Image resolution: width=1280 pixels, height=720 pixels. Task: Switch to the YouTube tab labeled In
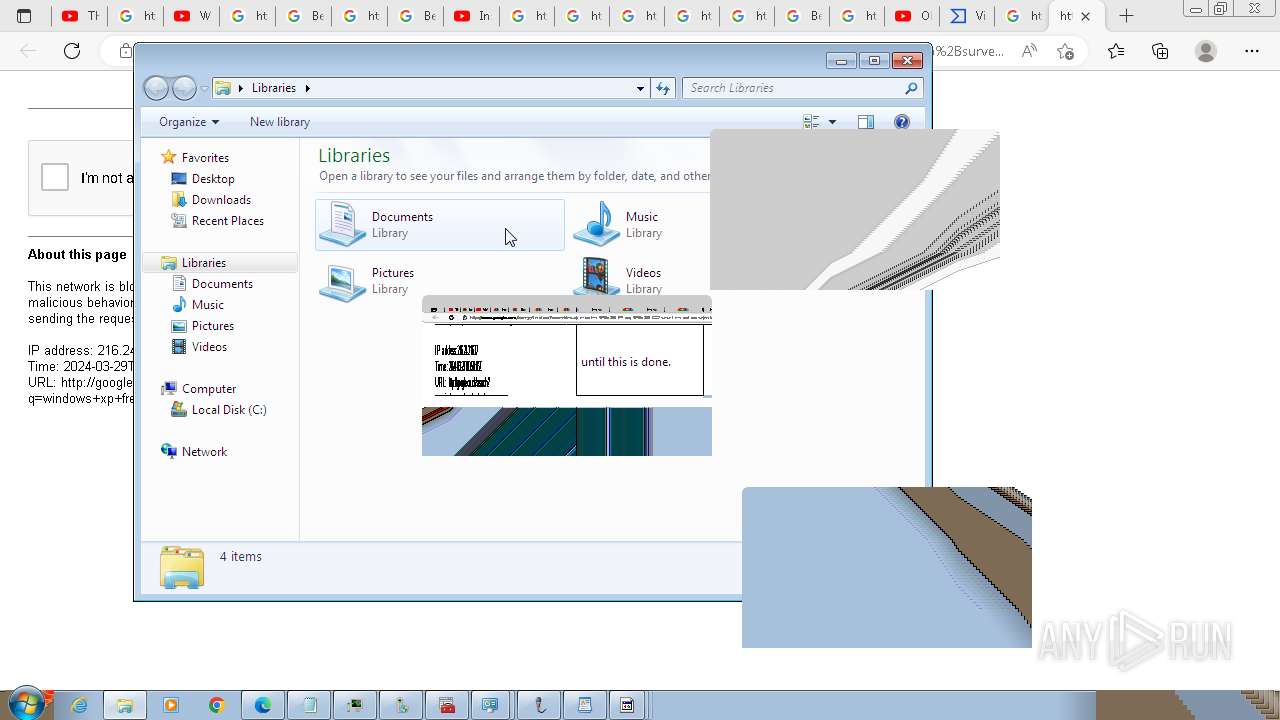(472, 16)
